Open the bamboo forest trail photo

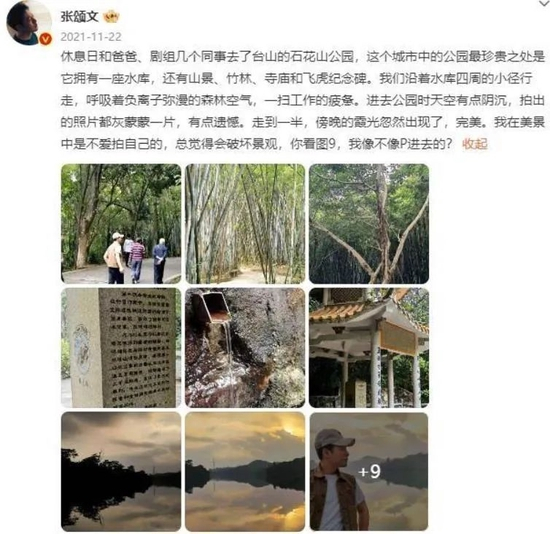pyautogui.click(x=245, y=224)
